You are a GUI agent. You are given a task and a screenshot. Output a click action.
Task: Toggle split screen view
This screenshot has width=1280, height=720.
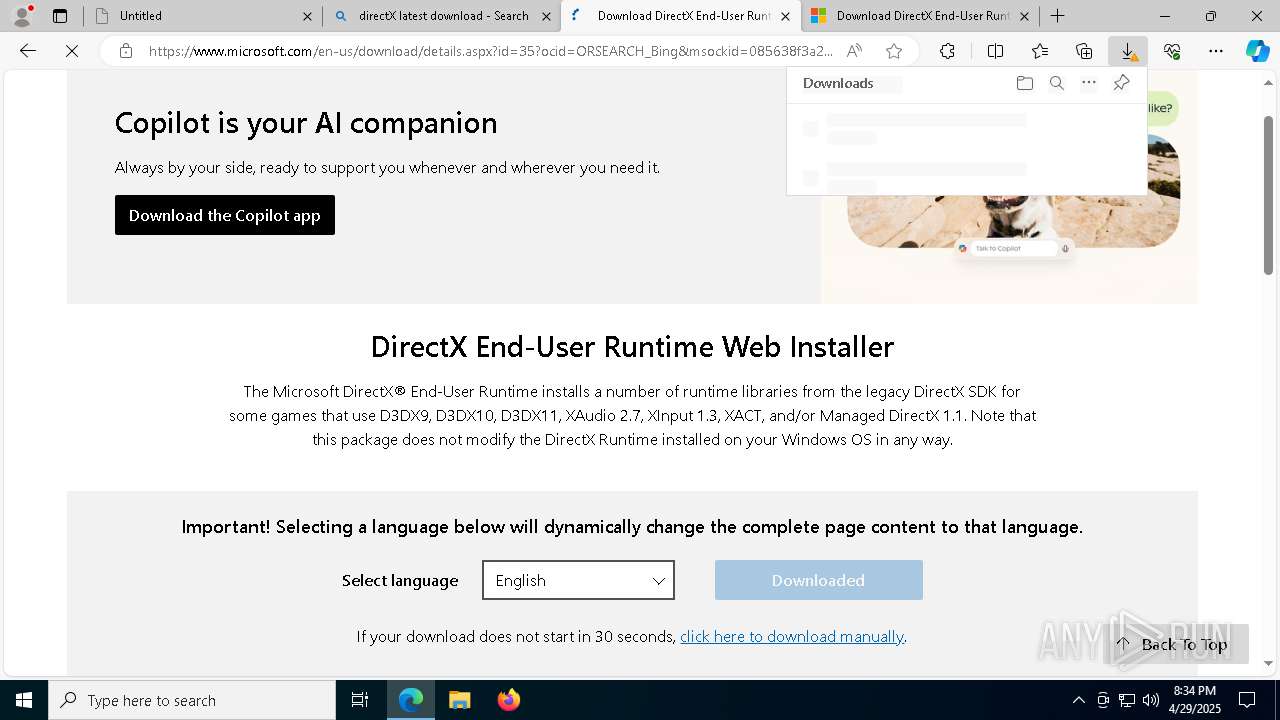(x=995, y=51)
